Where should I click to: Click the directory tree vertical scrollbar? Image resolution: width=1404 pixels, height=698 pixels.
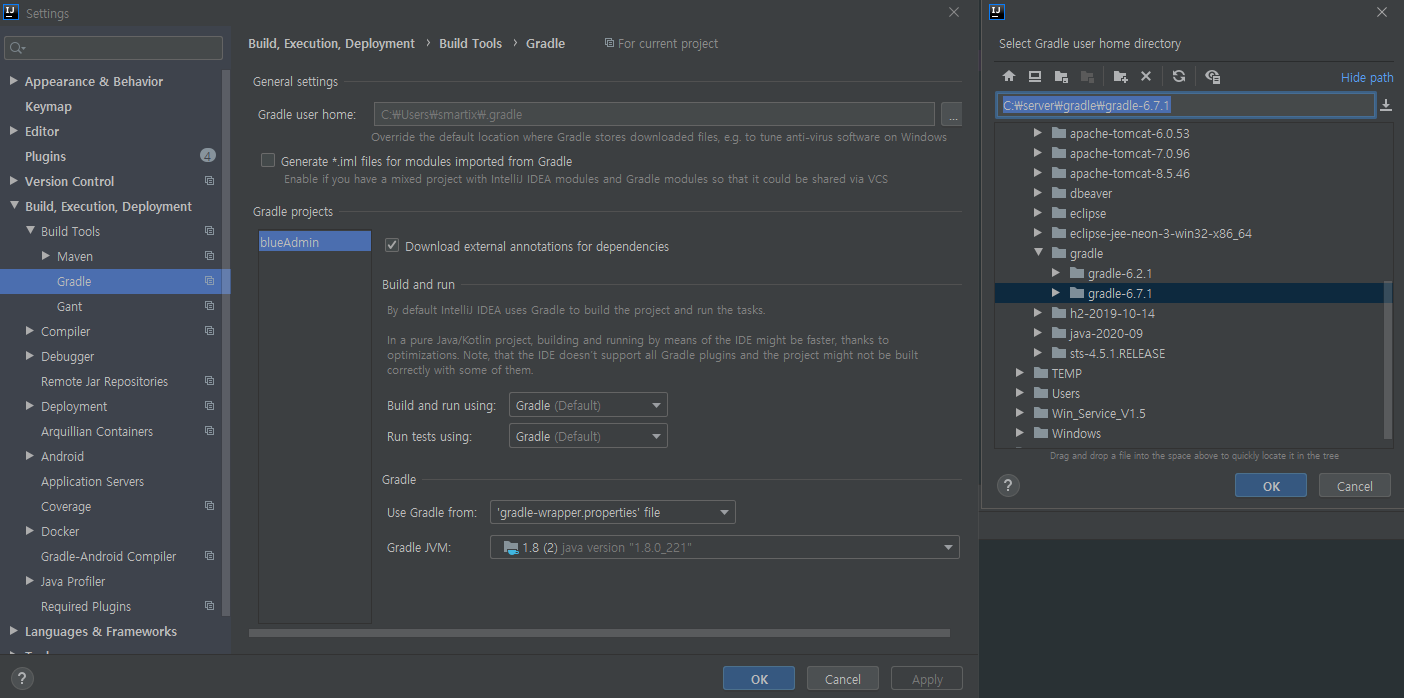tap(1387, 360)
